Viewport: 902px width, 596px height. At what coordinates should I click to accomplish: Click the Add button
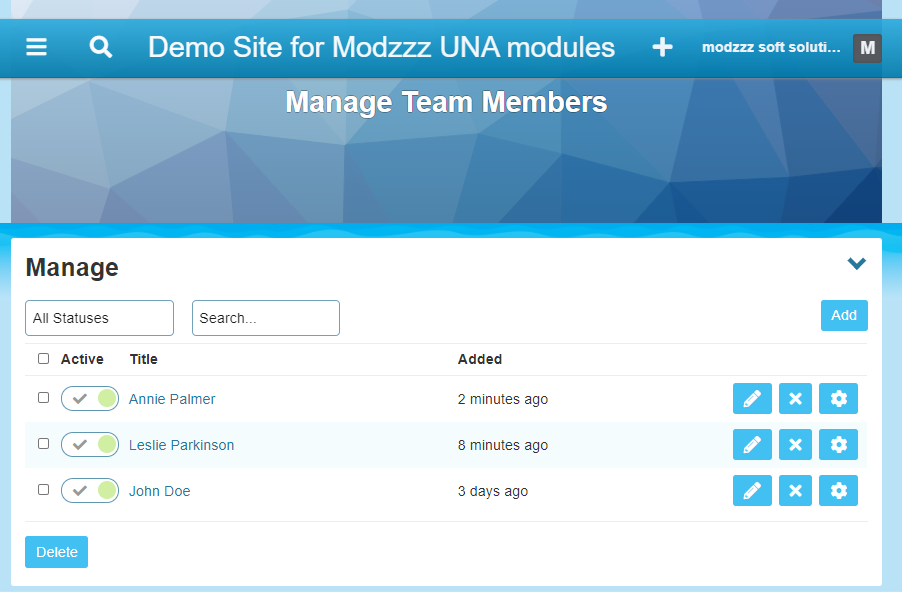point(844,315)
